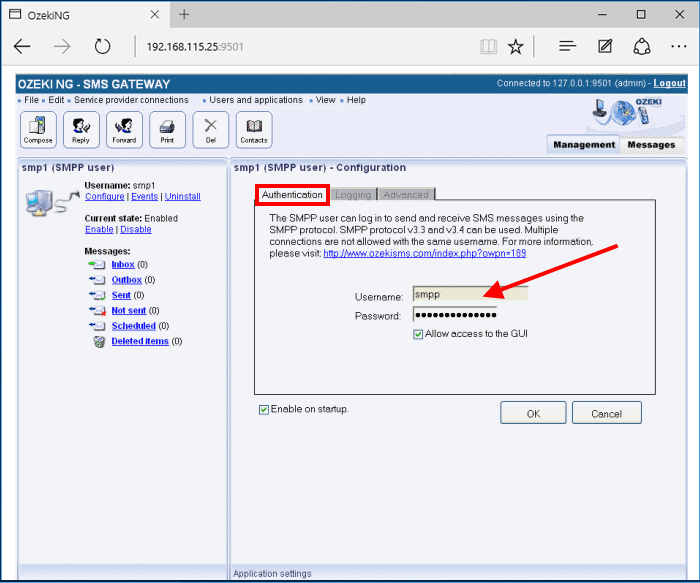Switch to the Messages tab

tap(651, 145)
